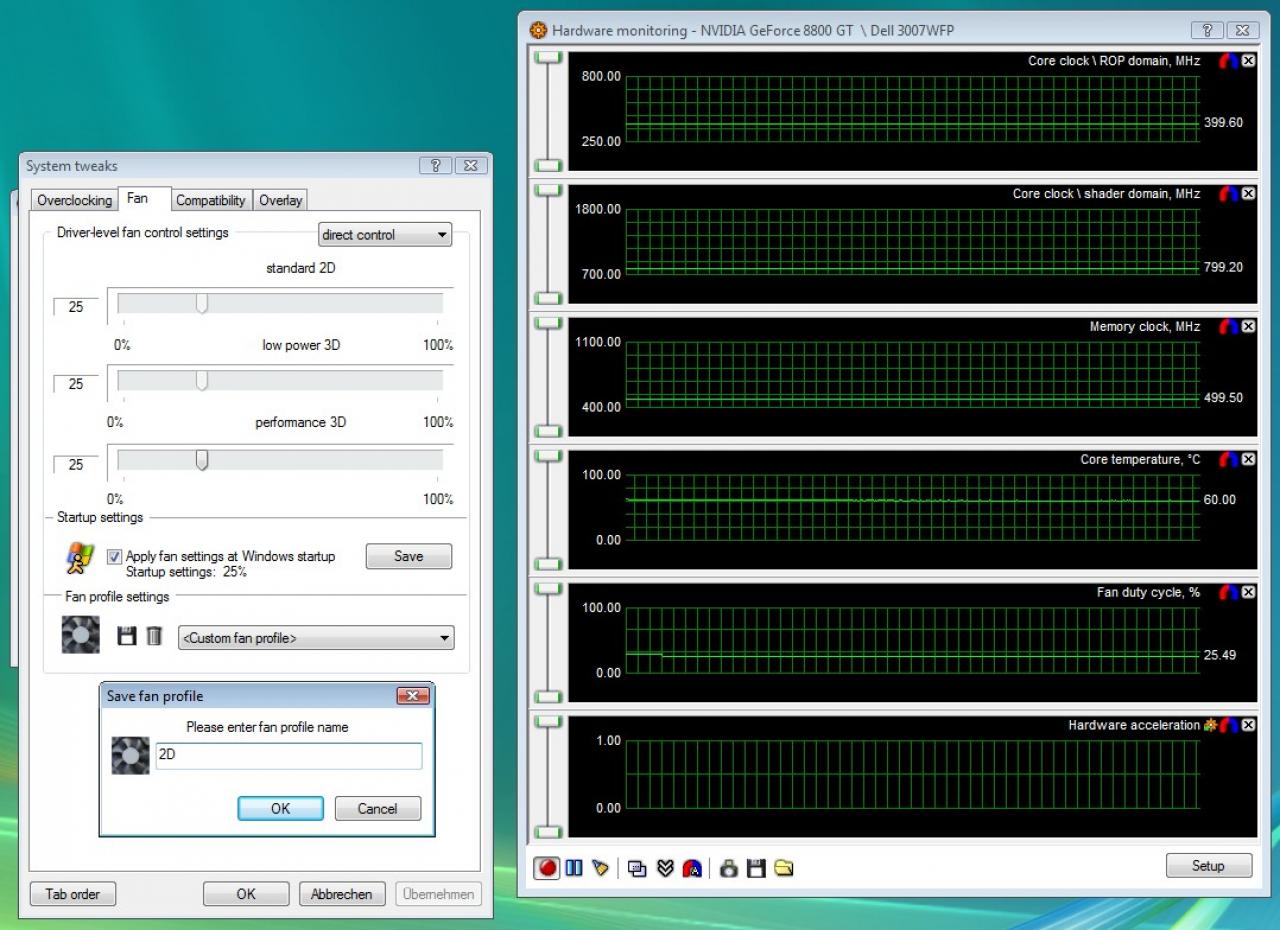This screenshot has width=1280, height=930.
Task: Click the help button on Hardware monitoring title bar
Action: pyautogui.click(x=1207, y=31)
